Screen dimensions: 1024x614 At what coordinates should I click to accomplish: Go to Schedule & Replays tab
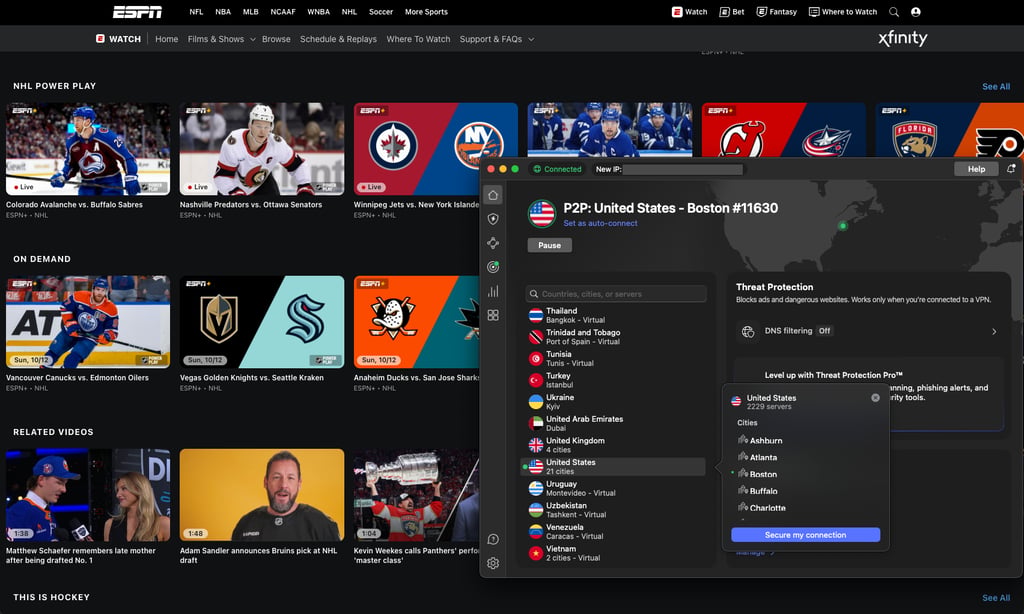338,39
